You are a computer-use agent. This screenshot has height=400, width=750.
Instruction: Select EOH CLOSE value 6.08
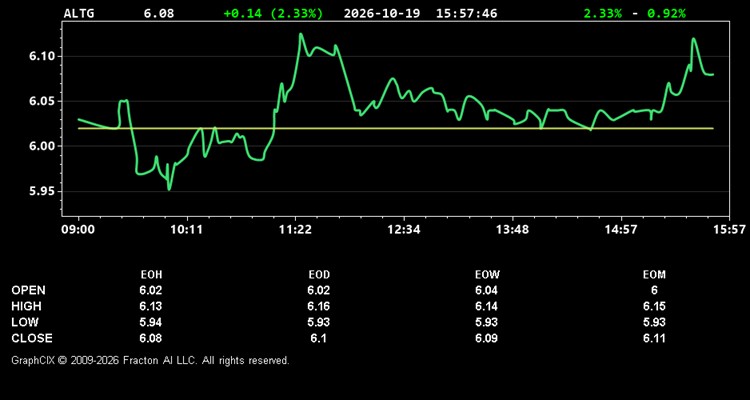click(x=151, y=338)
